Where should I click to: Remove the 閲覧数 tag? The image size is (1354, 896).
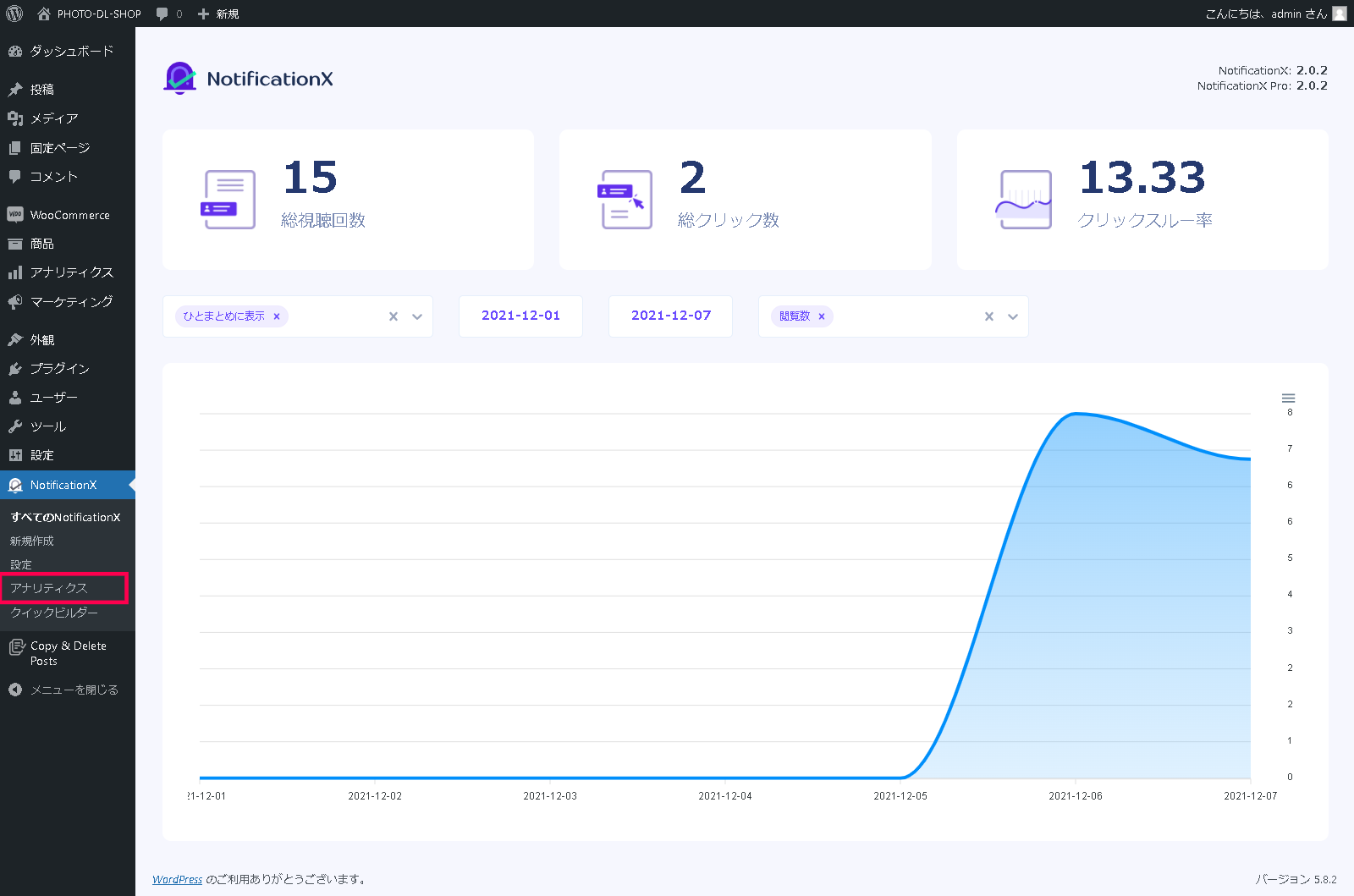click(822, 316)
